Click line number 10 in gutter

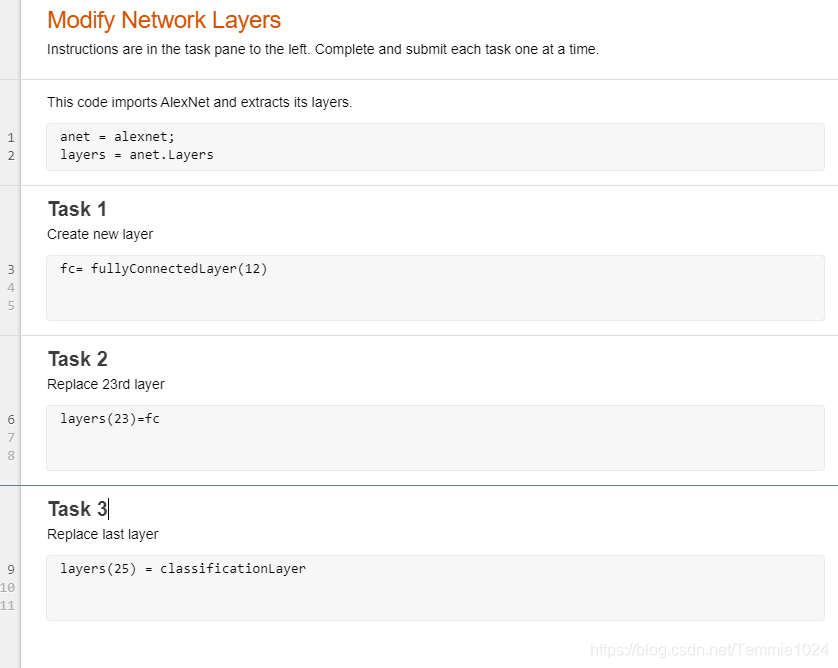tap(7, 588)
